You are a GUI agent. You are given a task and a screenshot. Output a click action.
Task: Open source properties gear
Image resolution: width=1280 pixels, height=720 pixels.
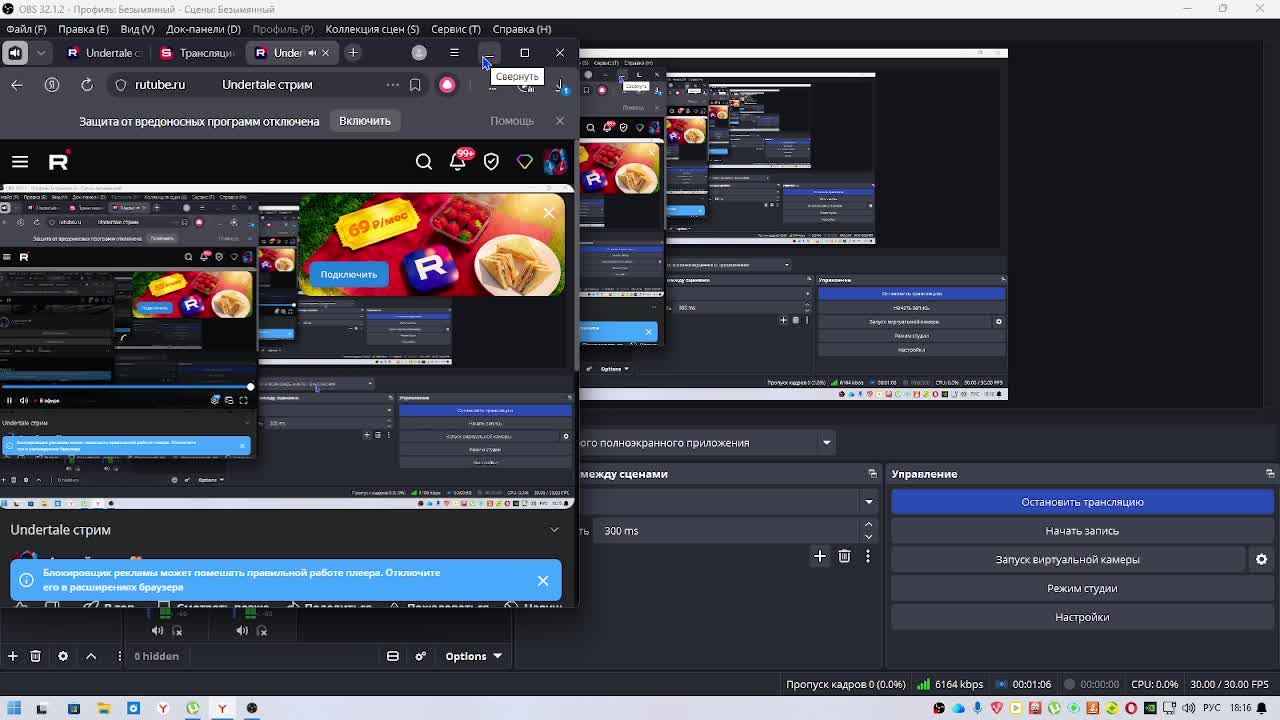pyautogui.click(x=63, y=656)
